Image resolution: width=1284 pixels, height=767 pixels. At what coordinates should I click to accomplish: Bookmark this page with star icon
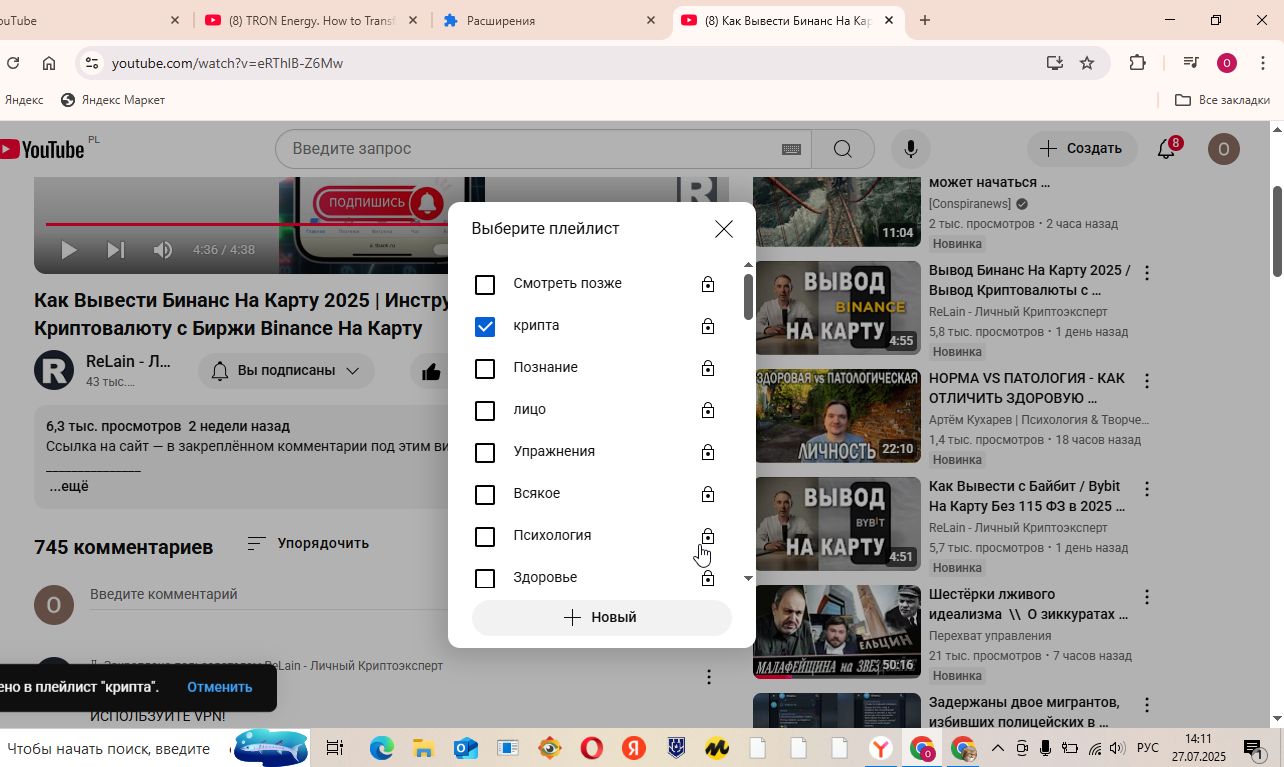(x=1087, y=63)
